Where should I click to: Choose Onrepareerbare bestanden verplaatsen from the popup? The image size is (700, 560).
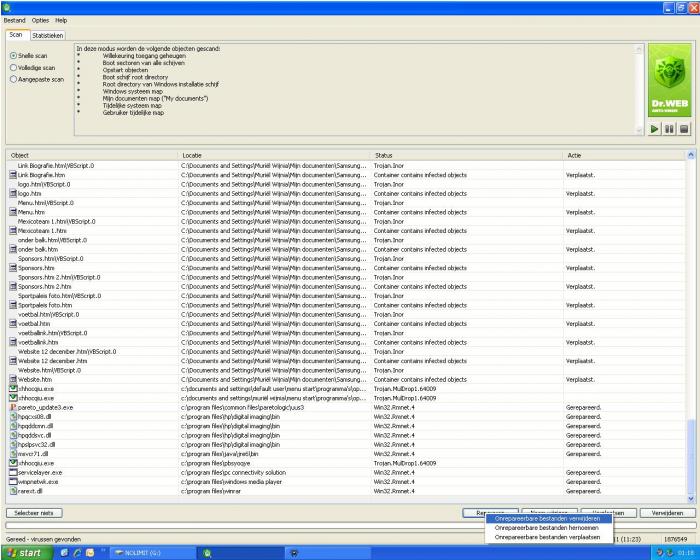[x=548, y=537]
